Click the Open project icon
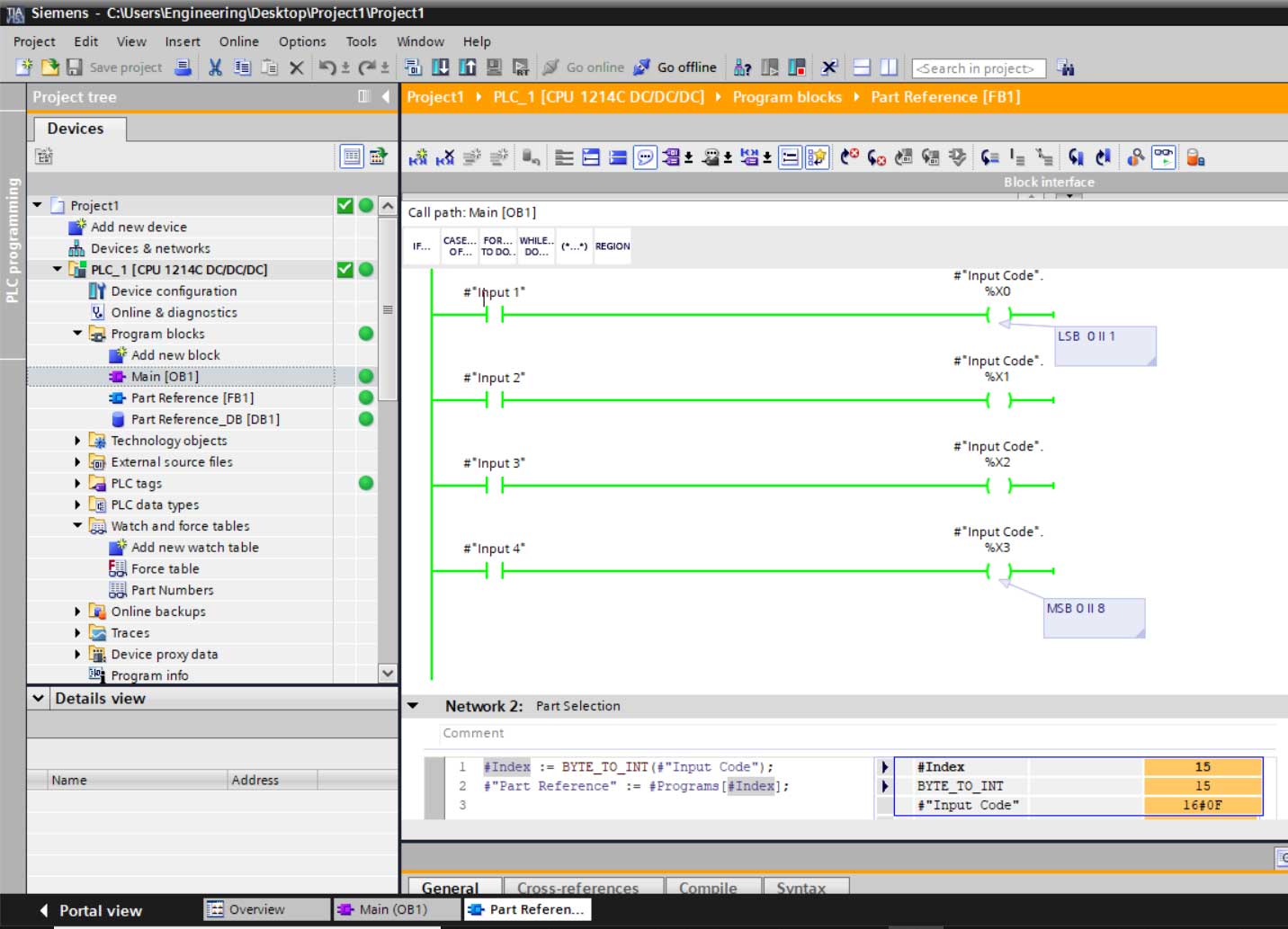 click(50, 67)
